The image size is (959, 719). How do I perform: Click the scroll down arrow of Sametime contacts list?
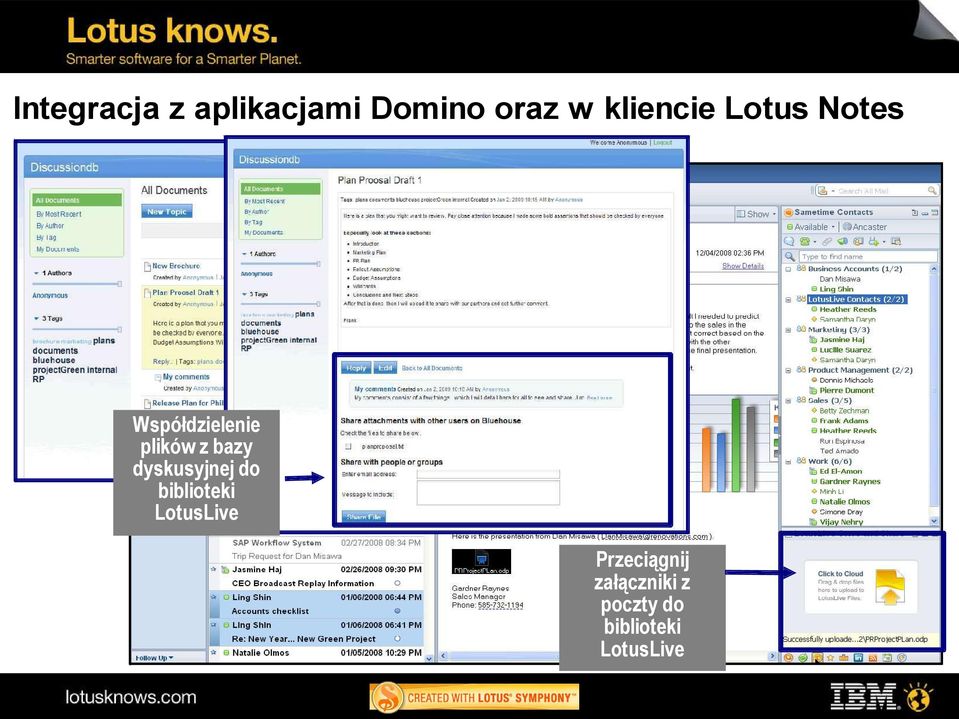934,521
